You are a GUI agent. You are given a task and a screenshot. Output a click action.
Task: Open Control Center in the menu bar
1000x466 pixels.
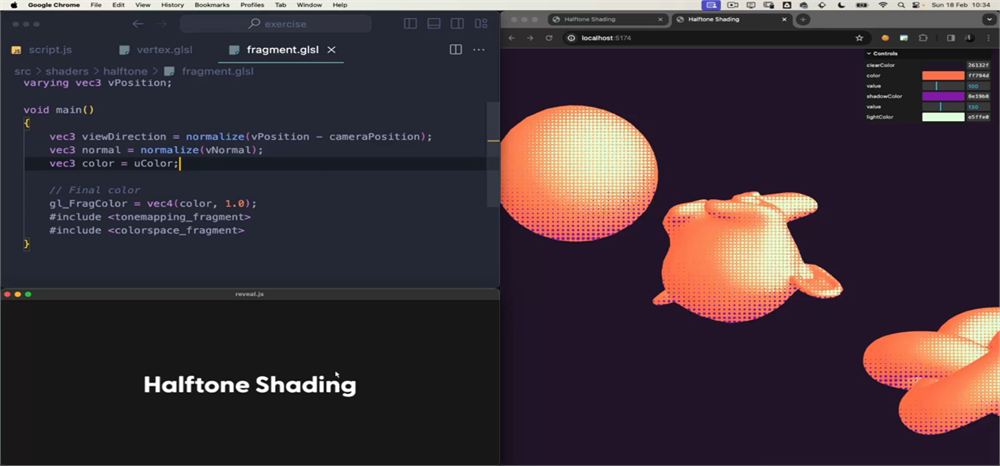click(x=916, y=4)
